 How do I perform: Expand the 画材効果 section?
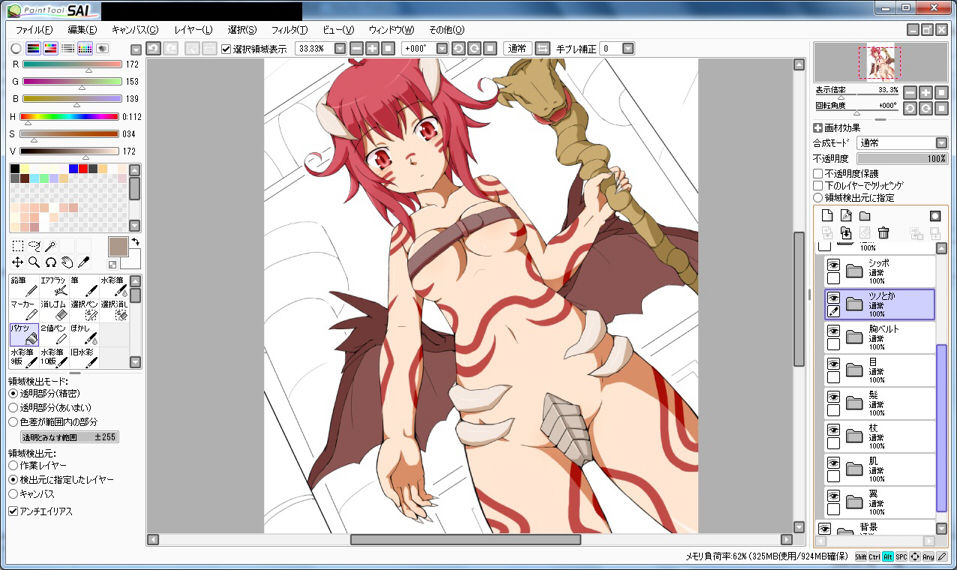point(818,128)
